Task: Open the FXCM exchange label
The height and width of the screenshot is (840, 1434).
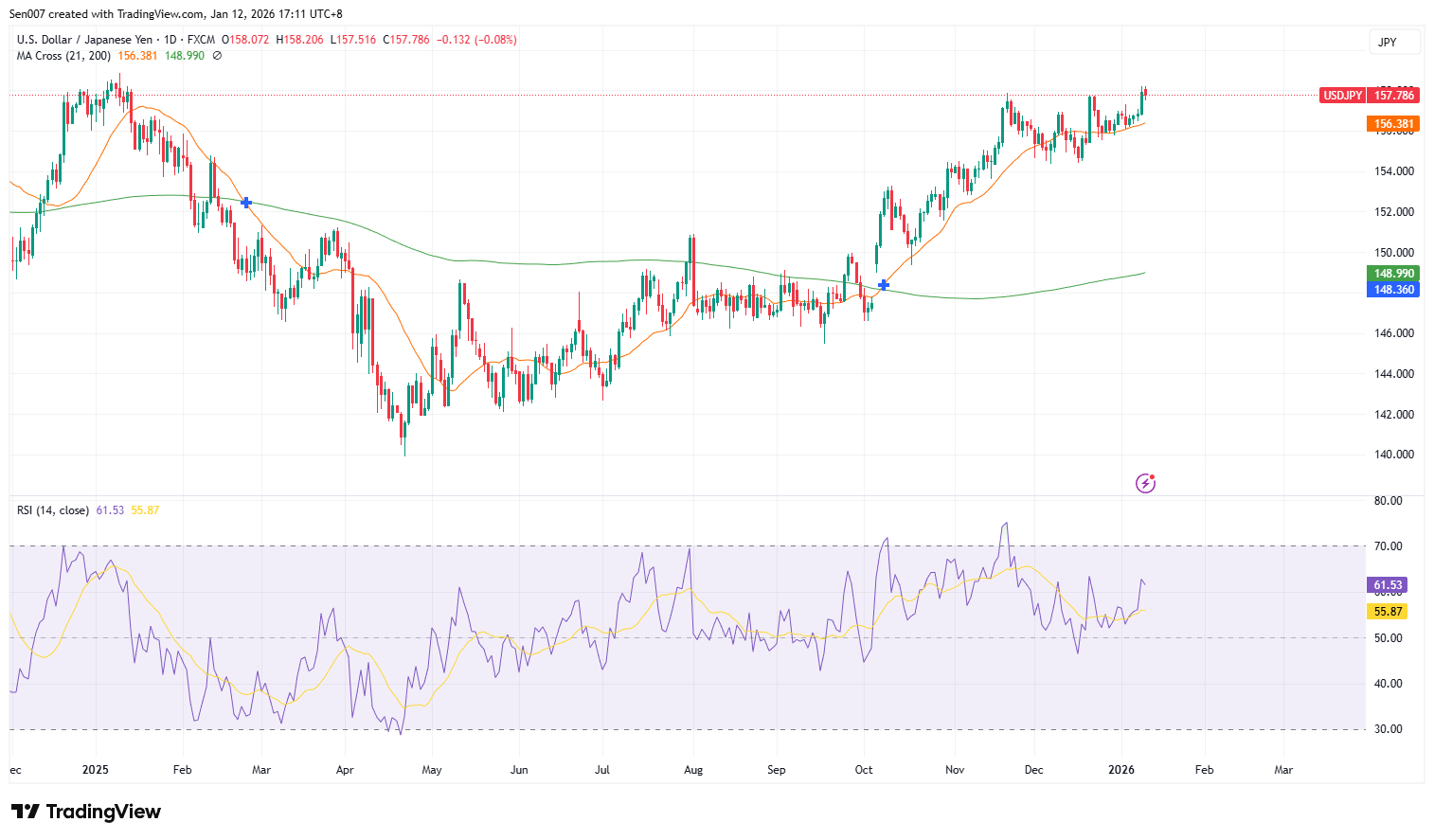Action: [x=204, y=40]
